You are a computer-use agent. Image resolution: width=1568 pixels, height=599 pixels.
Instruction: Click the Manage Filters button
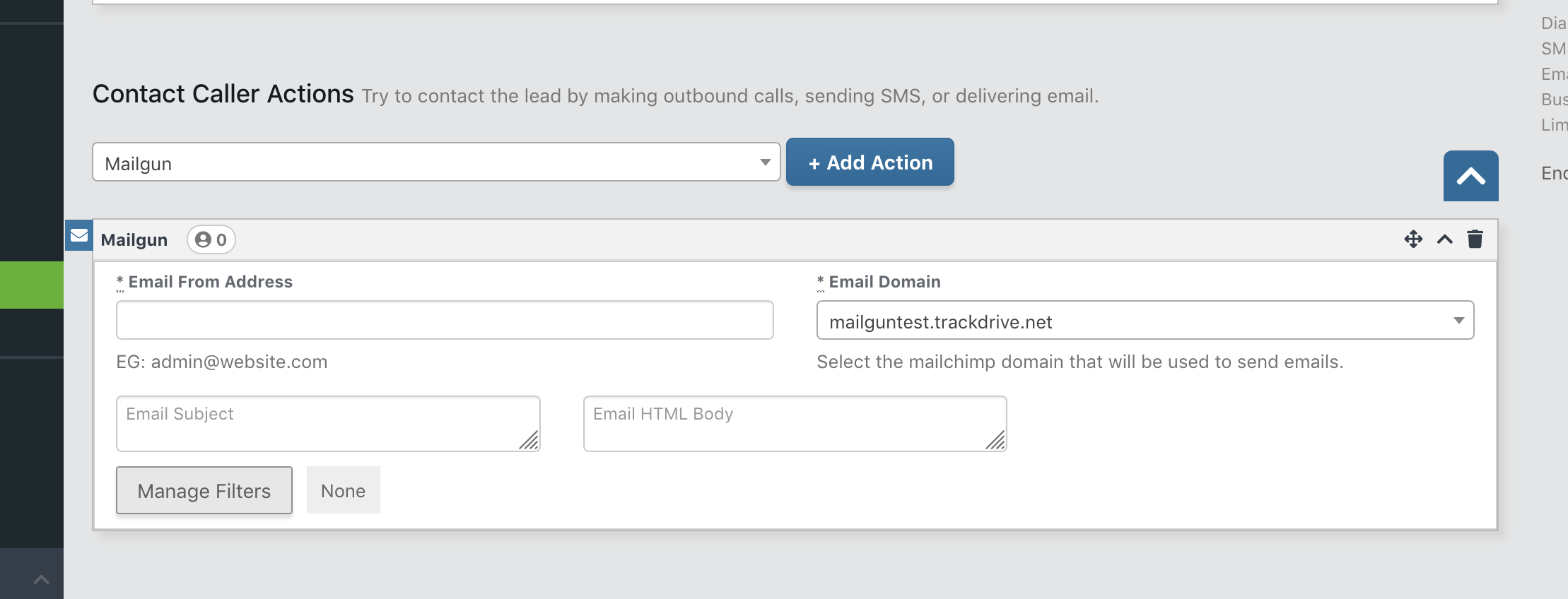pos(204,490)
